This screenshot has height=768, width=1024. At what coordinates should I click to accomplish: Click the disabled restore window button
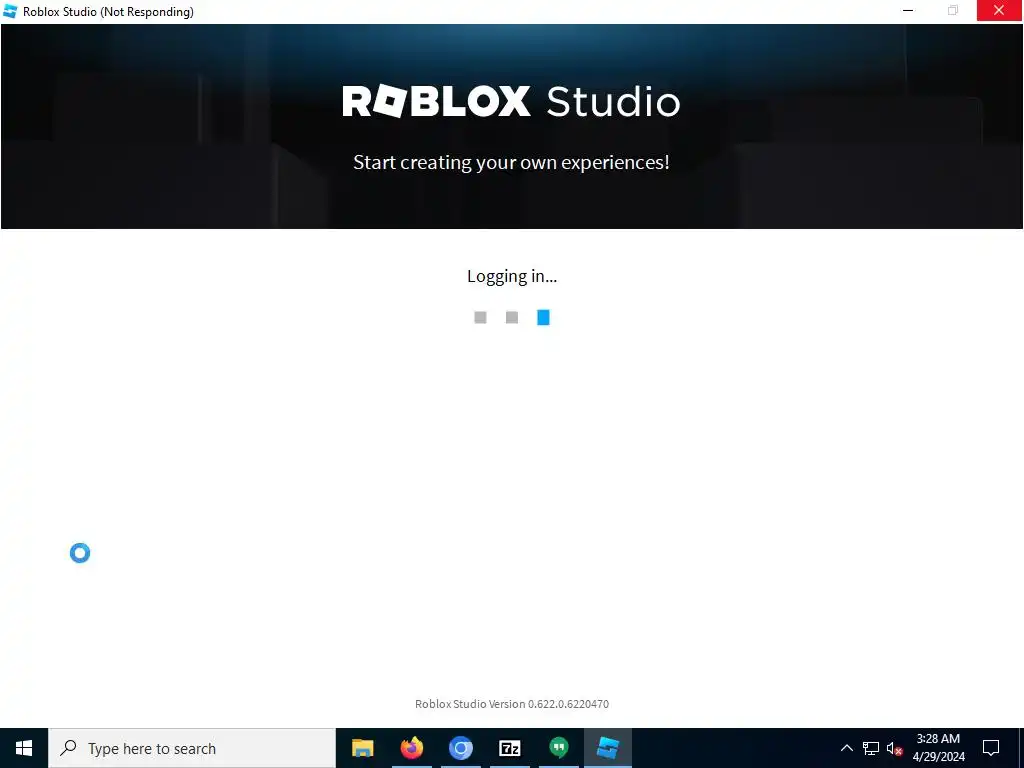pos(953,10)
